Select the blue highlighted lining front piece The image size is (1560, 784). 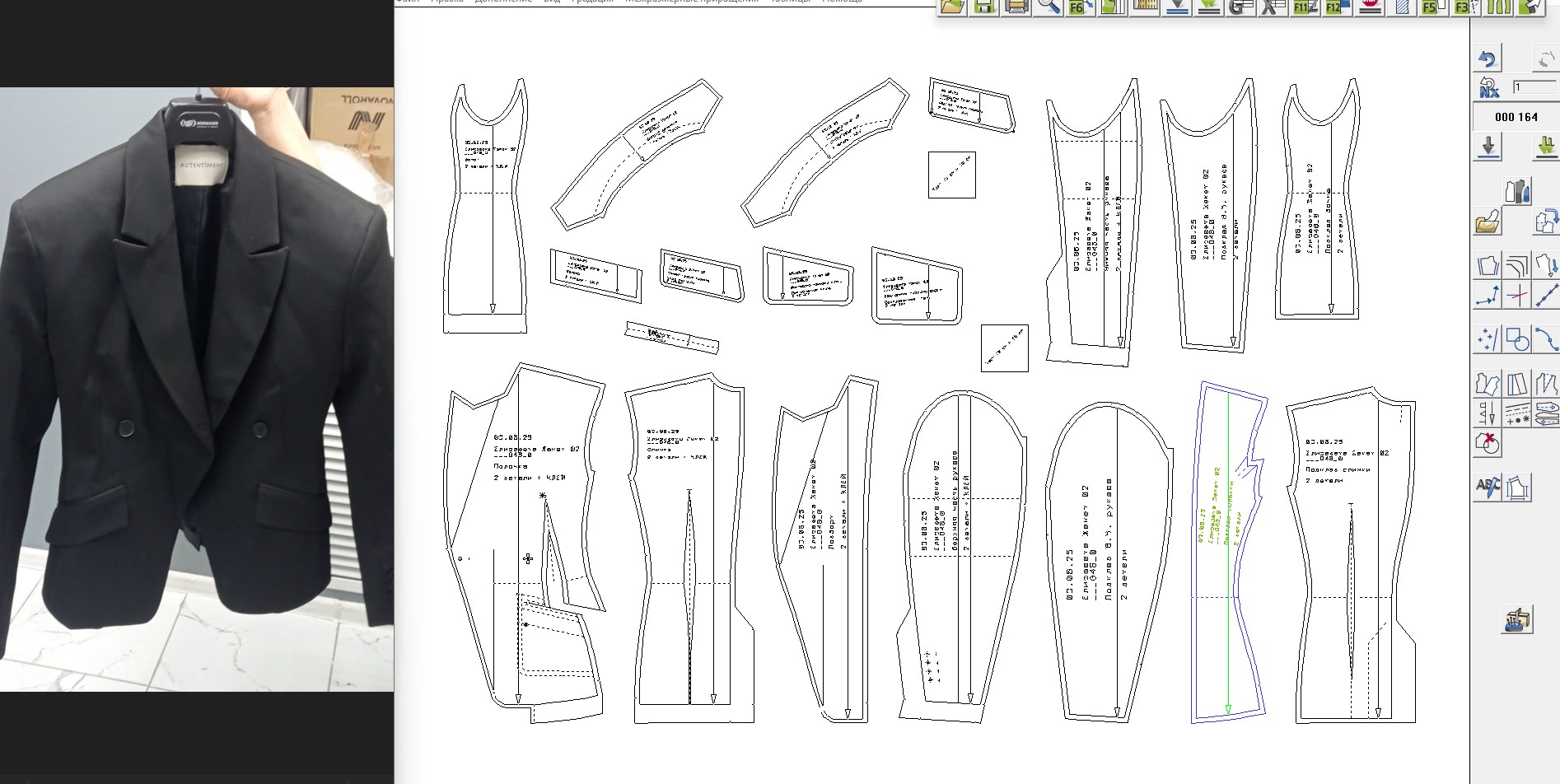pos(1229,552)
